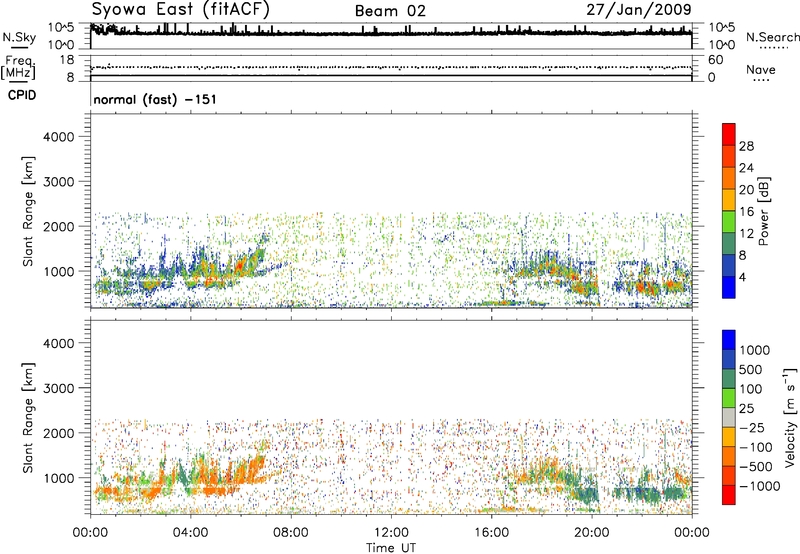Click the 'N.Search' legend label

[x=773, y=37]
